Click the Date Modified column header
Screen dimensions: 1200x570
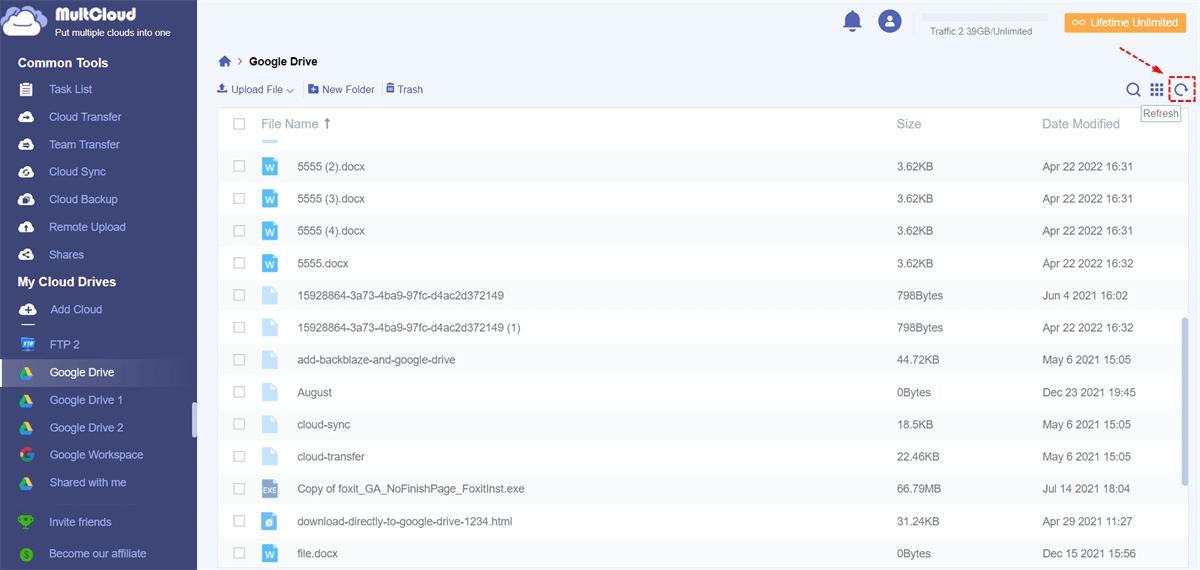click(x=1081, y=124)
